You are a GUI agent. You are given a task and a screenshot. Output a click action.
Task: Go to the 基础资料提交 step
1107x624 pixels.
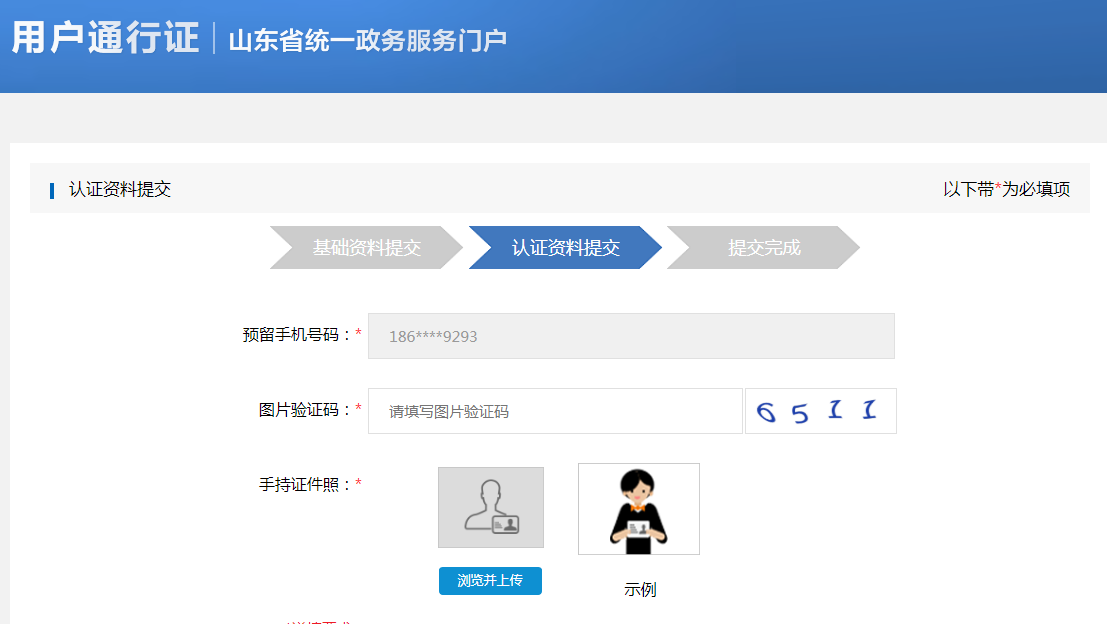pyautogui.click(x=365, y=248)
